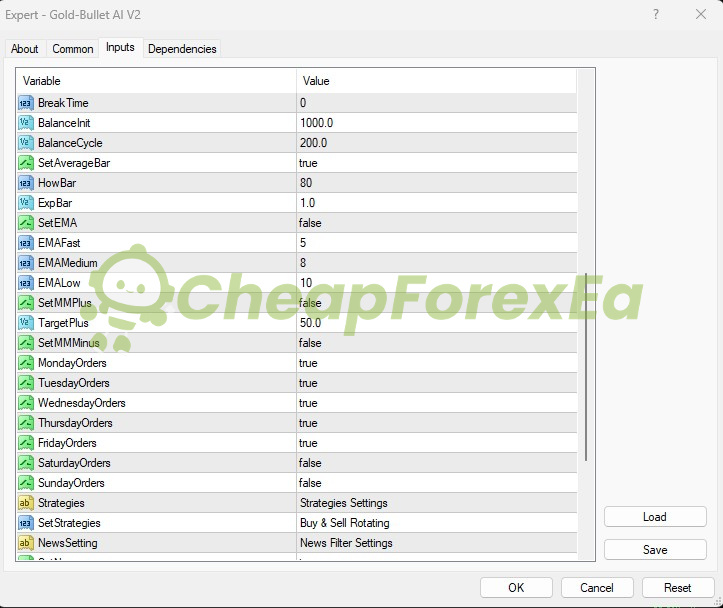Toggle the MondayOrders true value
Viewport: 723px width, 608px height.
(x=437, y=363)
